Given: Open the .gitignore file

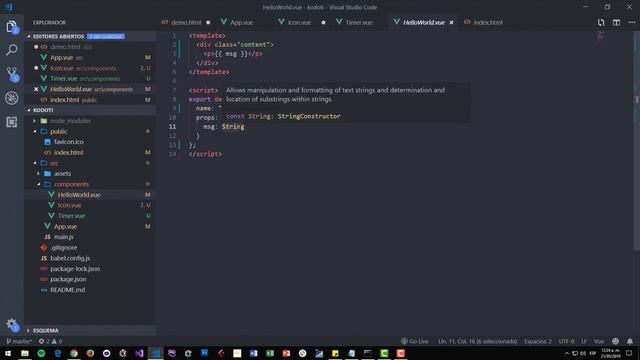Looking at the screenshot, I should pyautogui.click(x=63, y=247).
